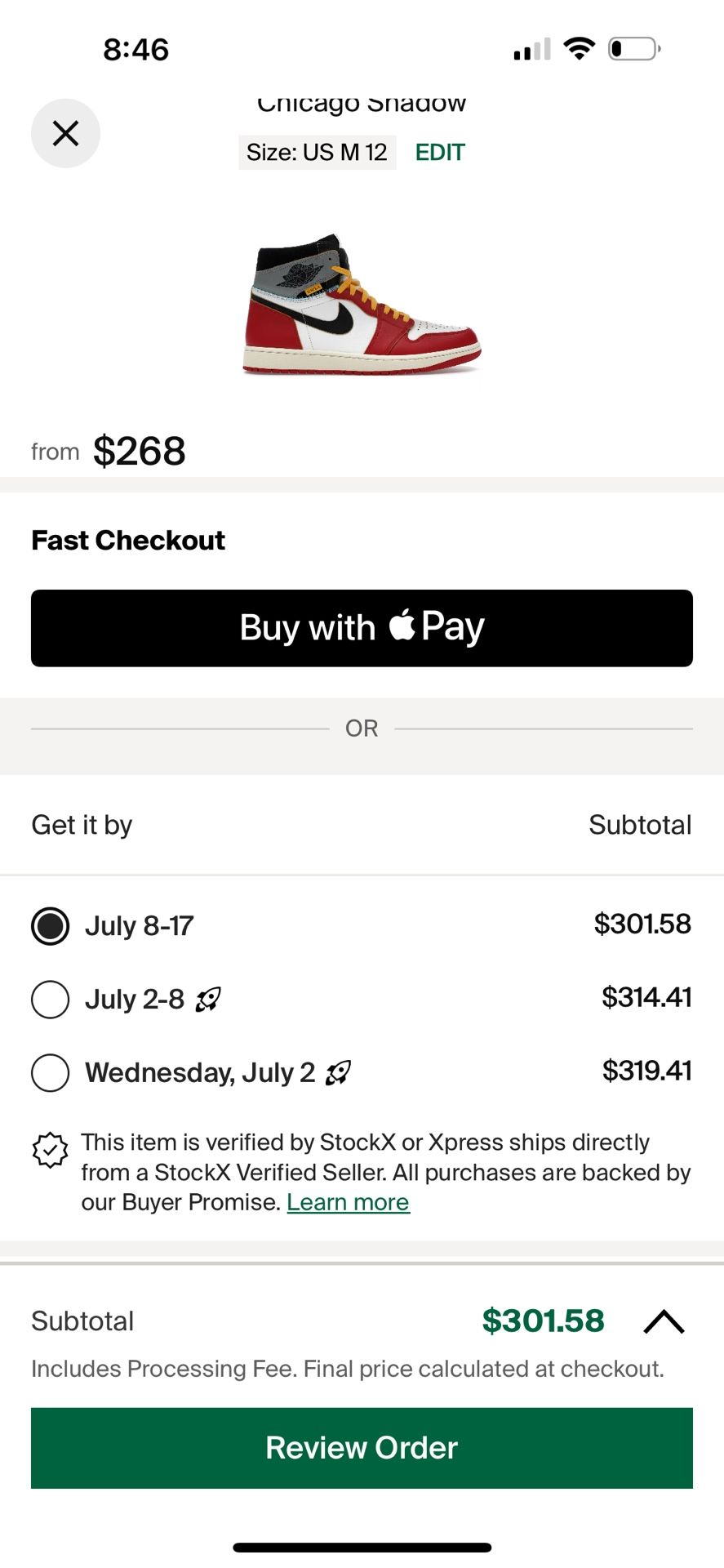Select the July 8-17 delivery radio button

pyautogui.click(x=50, y=926)
